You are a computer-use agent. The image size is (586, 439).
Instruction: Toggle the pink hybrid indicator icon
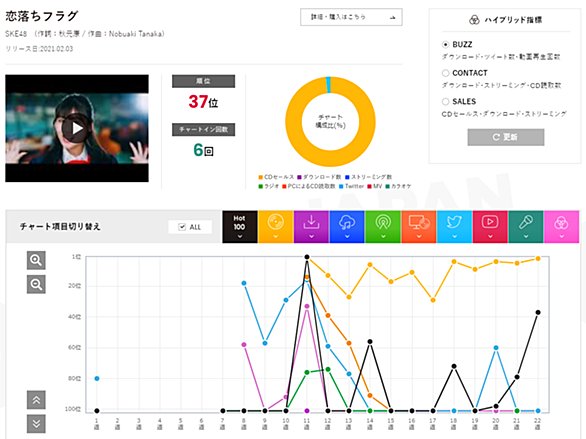[x=561, y=227]
